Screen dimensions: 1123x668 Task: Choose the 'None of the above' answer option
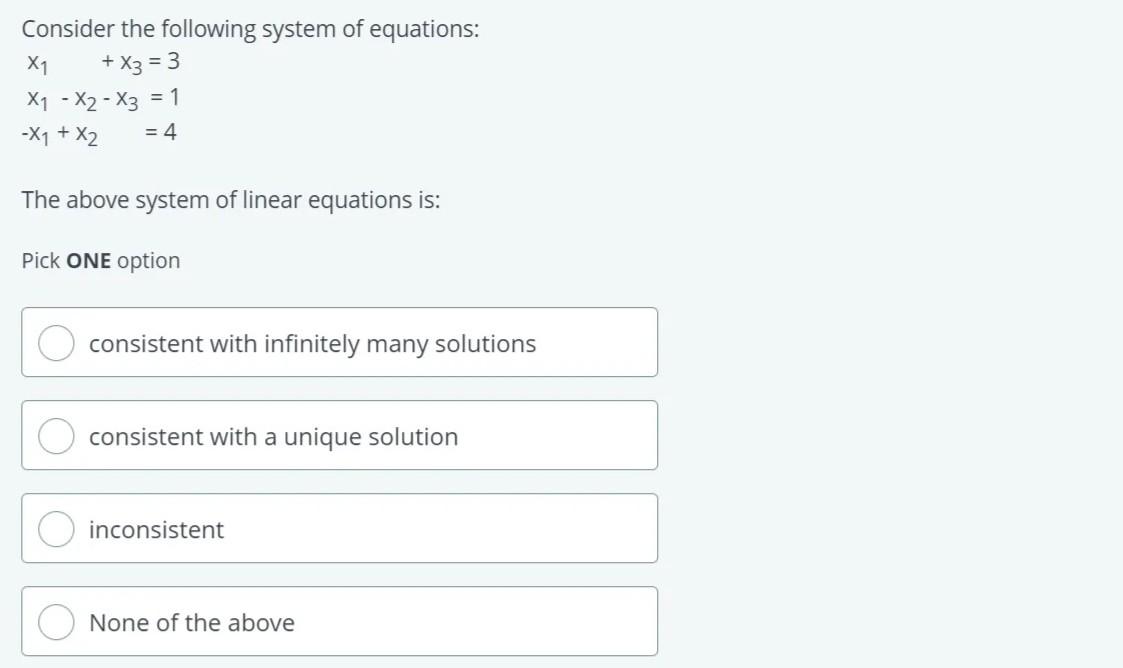192,621
